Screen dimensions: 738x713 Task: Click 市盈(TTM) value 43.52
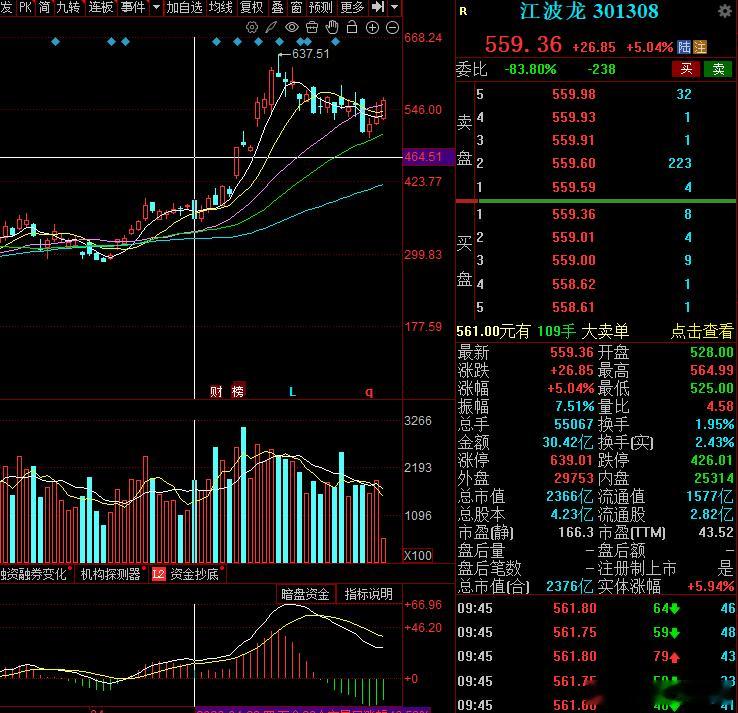click(x=716, y=533)
